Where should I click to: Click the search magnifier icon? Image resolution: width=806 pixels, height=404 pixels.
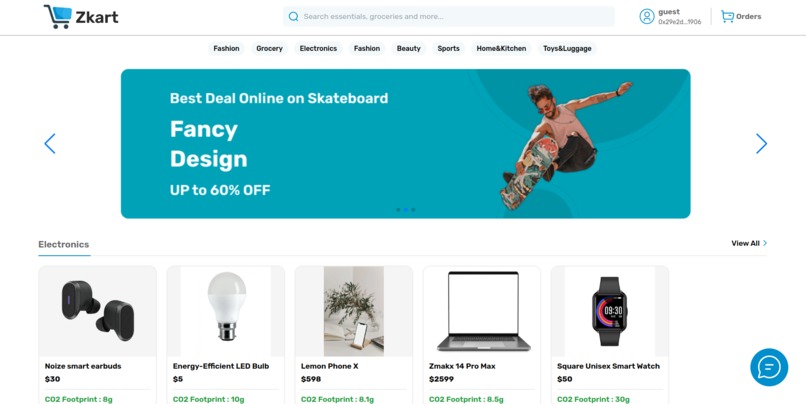click(x=294, y=16)
